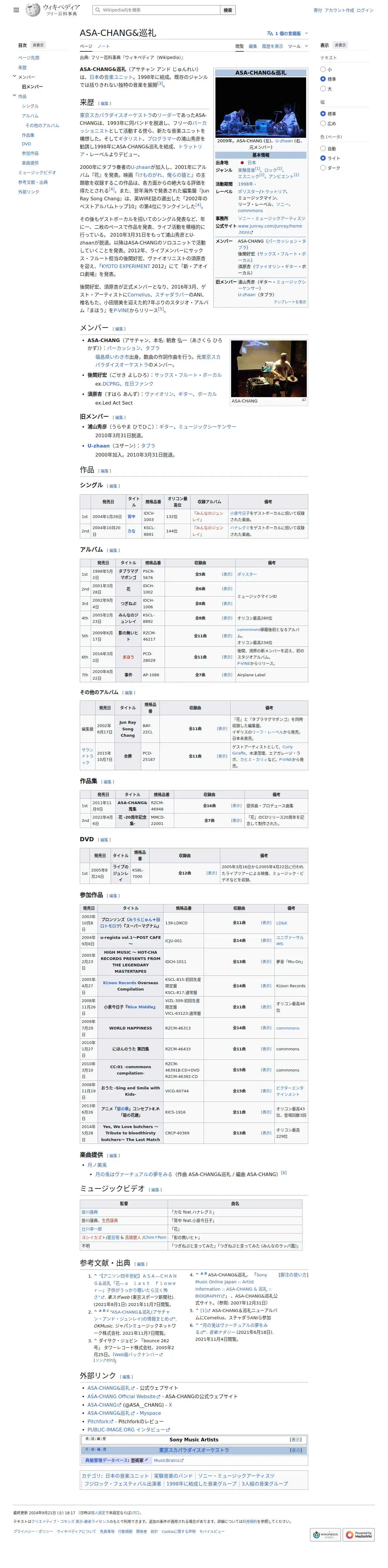Click the 編集 link beside the 来歴 heading
The width and height of the screenshot is (388, 1568).
pyautogui.click(x=105, y=103)
